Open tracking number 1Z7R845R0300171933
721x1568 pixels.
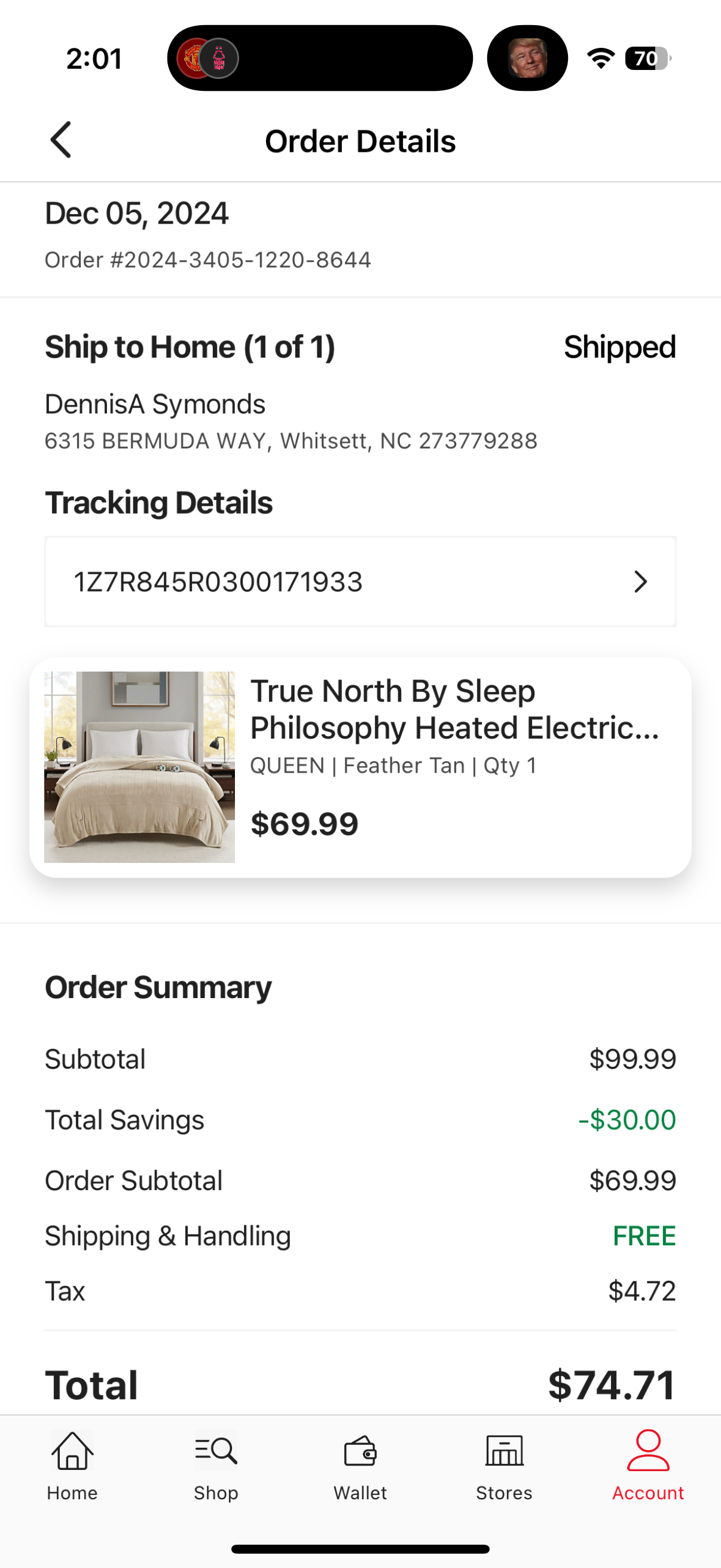(360, 581)
